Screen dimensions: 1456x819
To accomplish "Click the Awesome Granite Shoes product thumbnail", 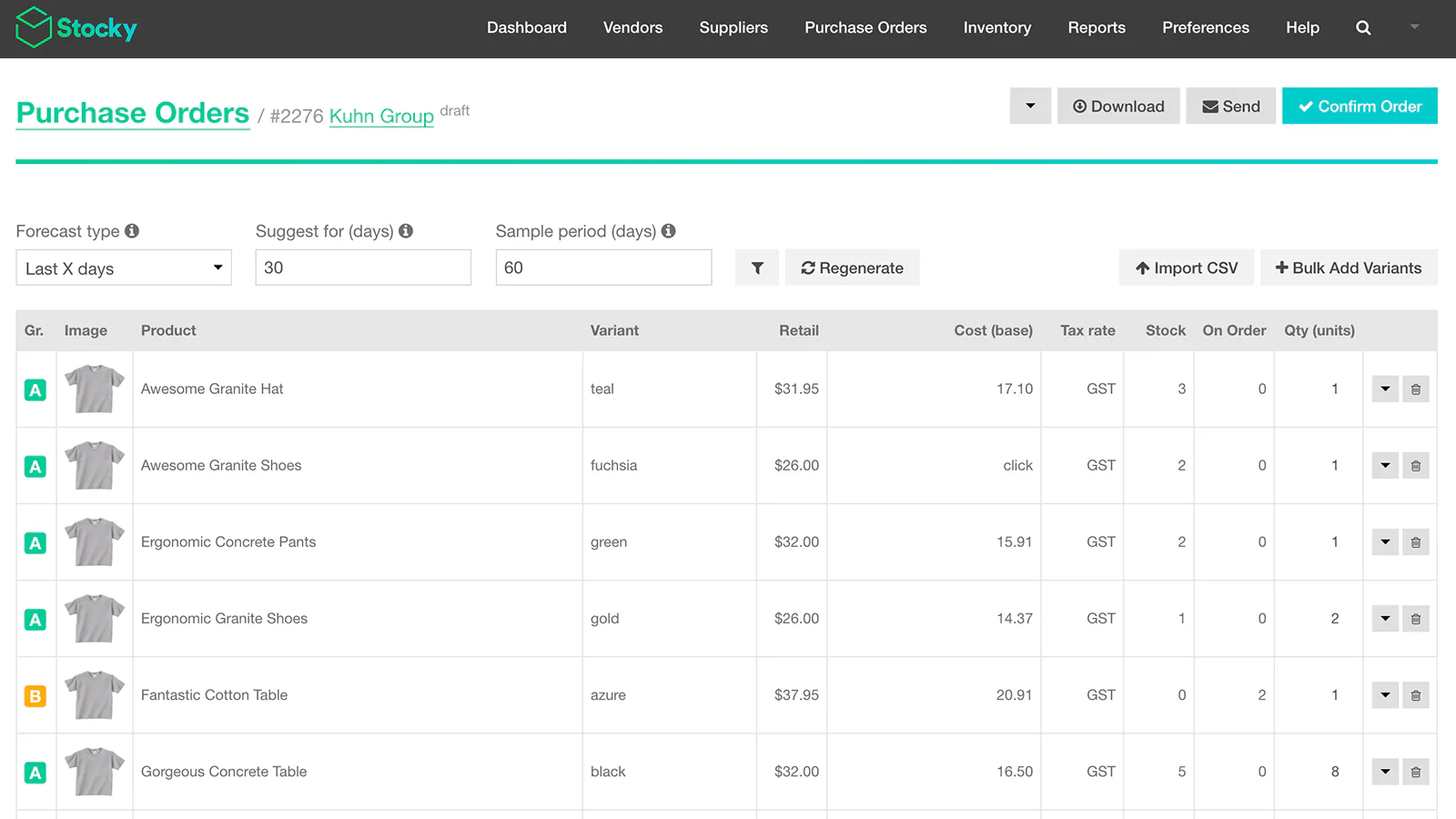I will tap(94, 465).
